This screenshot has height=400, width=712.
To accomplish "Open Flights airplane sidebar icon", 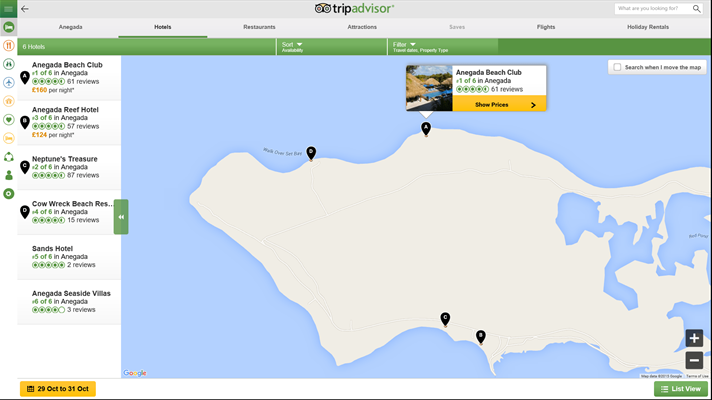I will tap(9, 82).
